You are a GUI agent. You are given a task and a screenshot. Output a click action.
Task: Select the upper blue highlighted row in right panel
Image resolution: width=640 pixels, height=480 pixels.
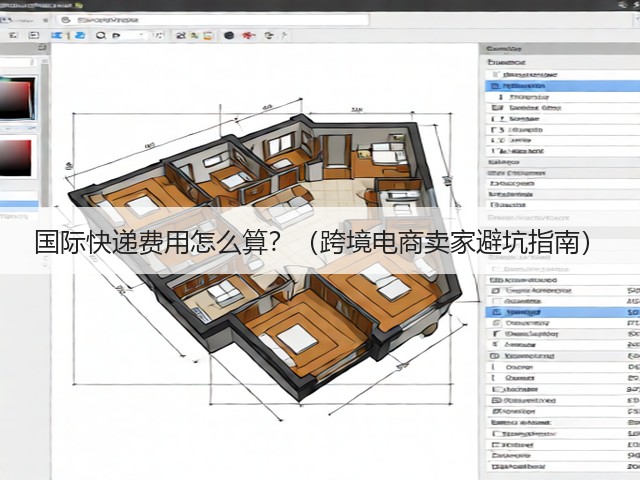[x=562, y=86]
